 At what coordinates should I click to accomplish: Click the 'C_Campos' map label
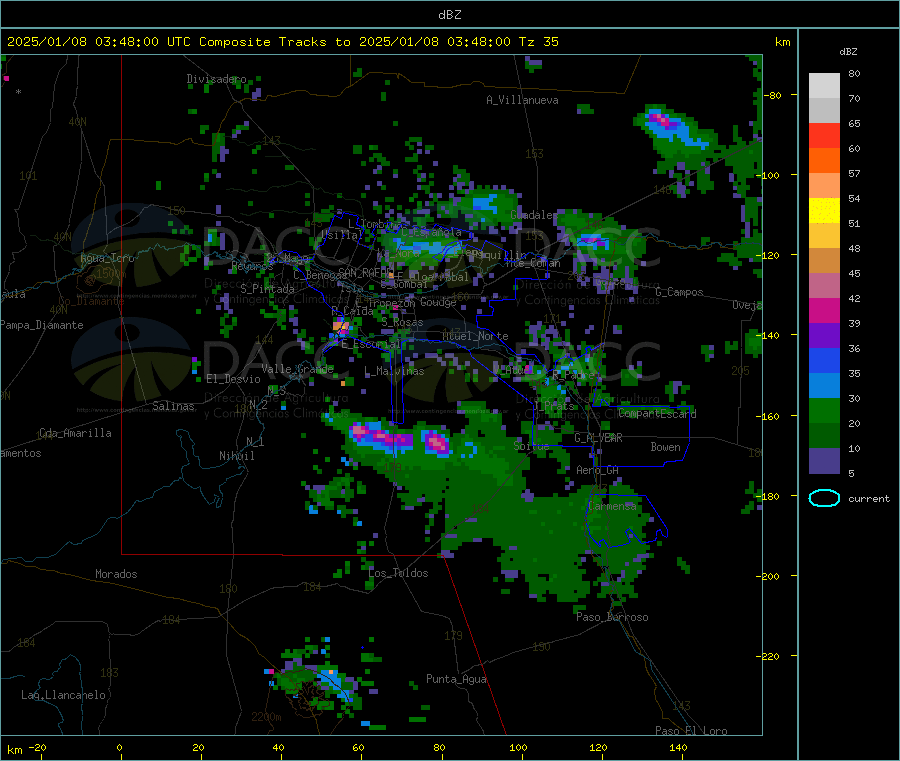pyautogui.click(x=679, y=292)
